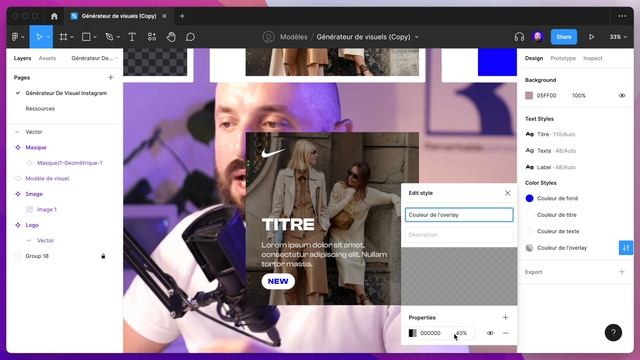Click the user avatar
The width and height of the screenshot is (640, 360).
(x=538, y=37)
